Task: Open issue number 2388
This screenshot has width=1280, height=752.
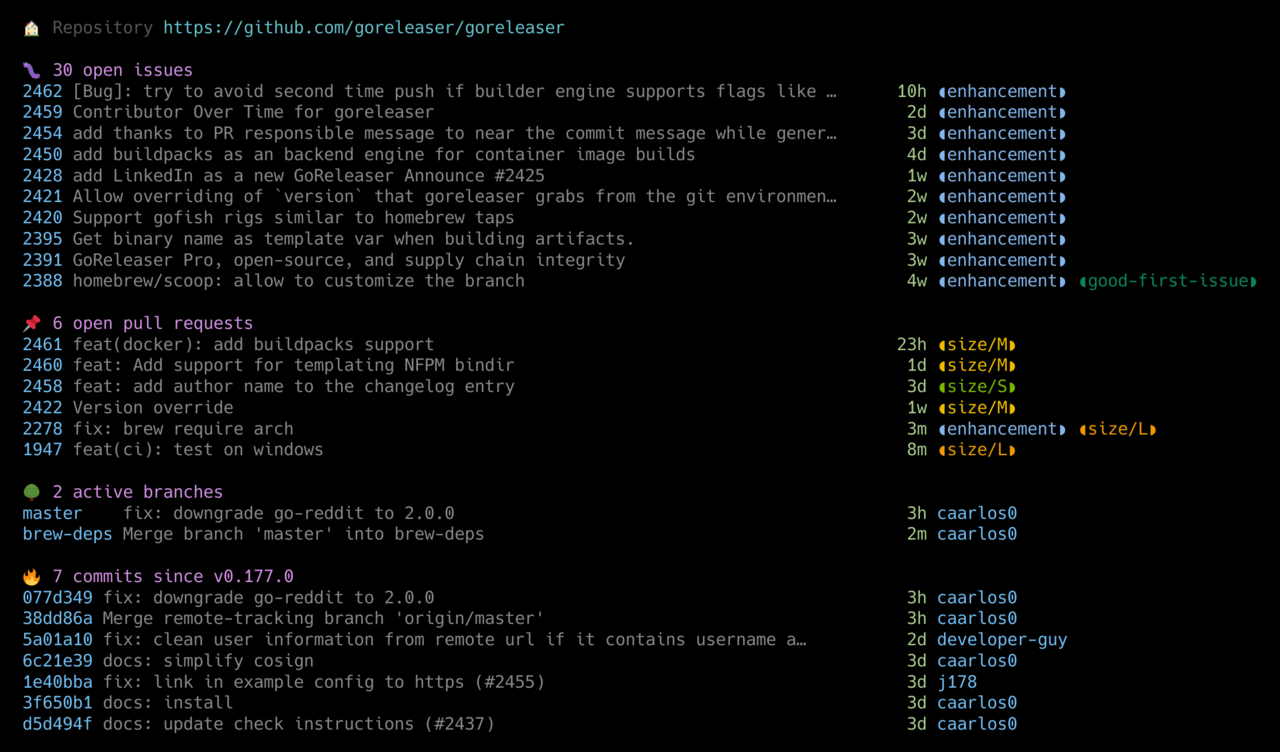Action: coord(43,281)
